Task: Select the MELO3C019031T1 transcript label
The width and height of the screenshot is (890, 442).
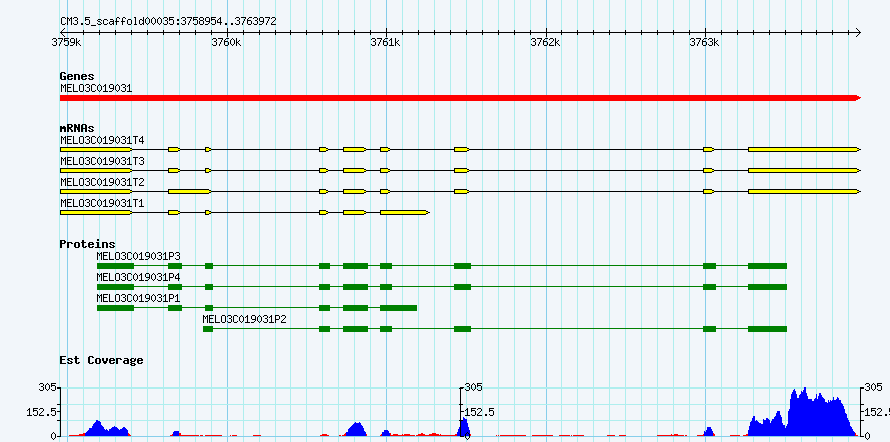Action: click(103, 203)
